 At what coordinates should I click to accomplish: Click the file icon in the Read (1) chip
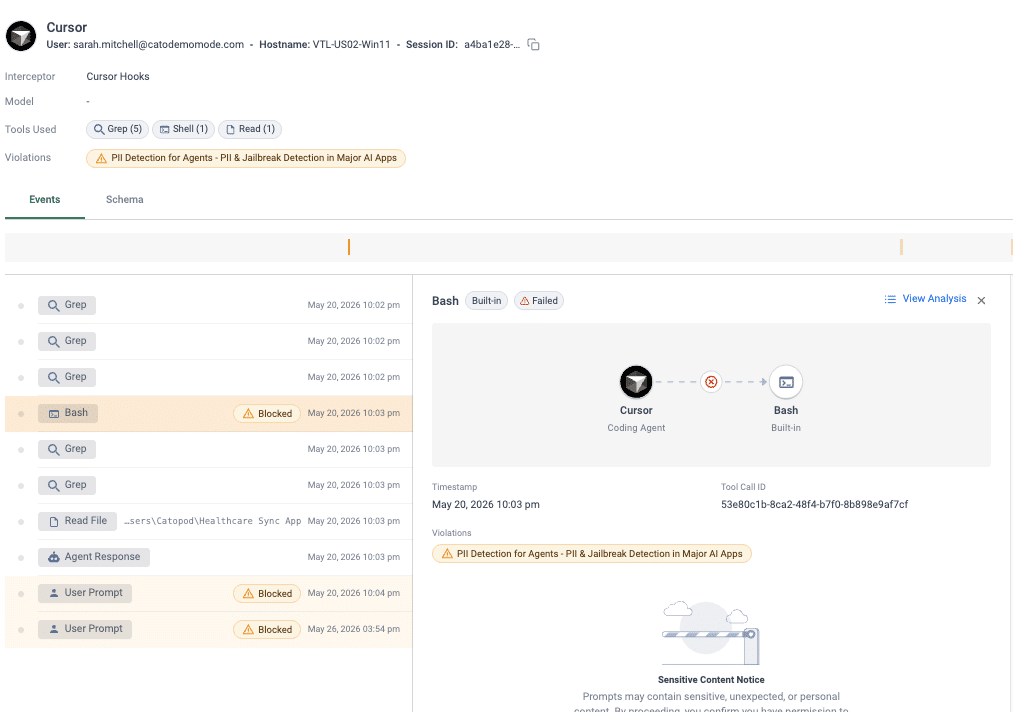tap(230, 129)
